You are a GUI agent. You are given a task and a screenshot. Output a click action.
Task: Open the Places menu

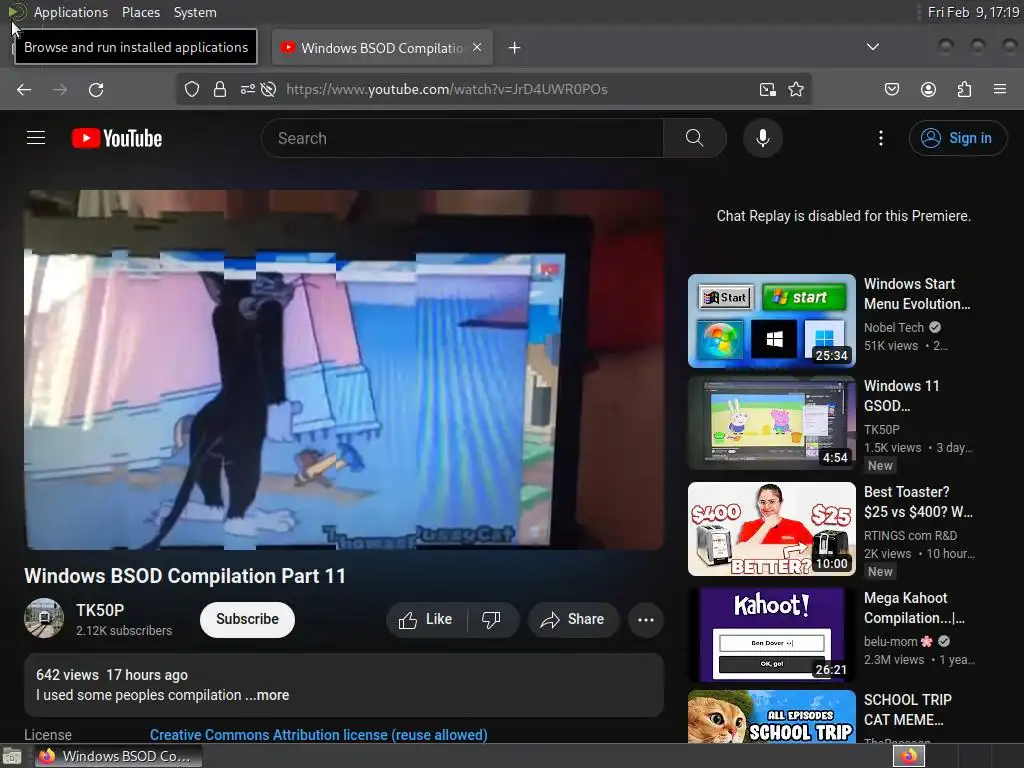(140, 12)
